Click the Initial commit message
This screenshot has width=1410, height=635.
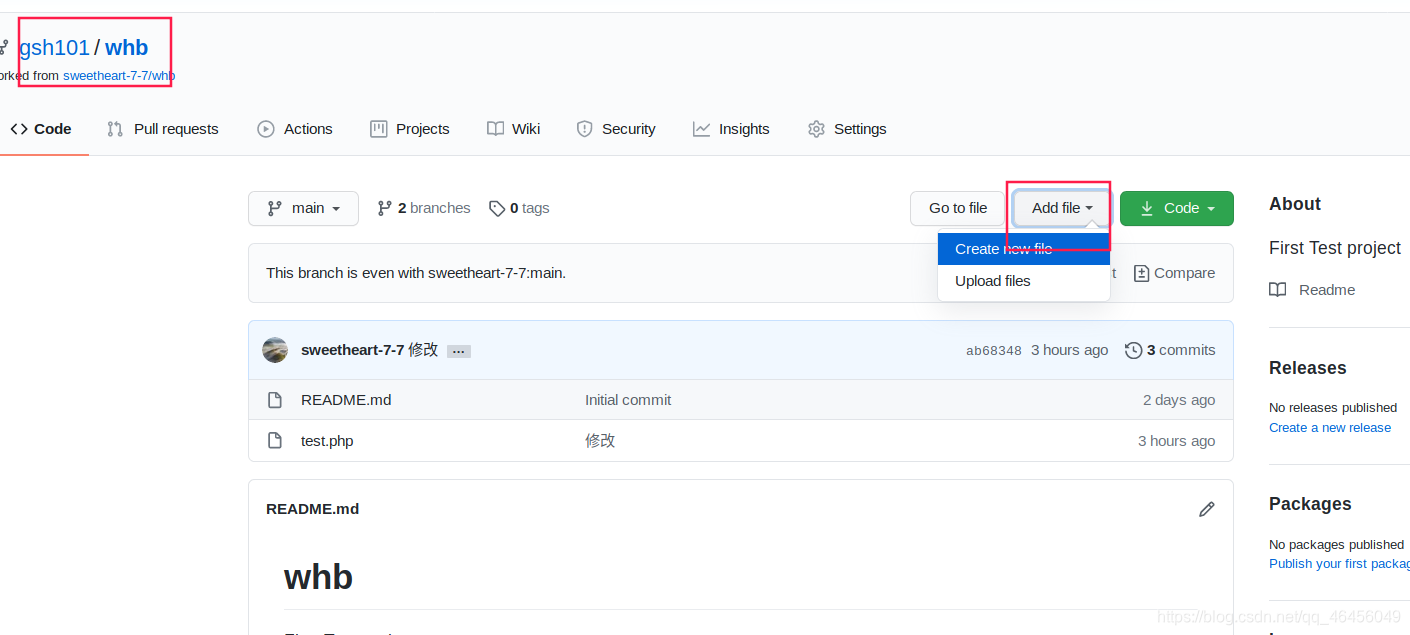(628, 400)
